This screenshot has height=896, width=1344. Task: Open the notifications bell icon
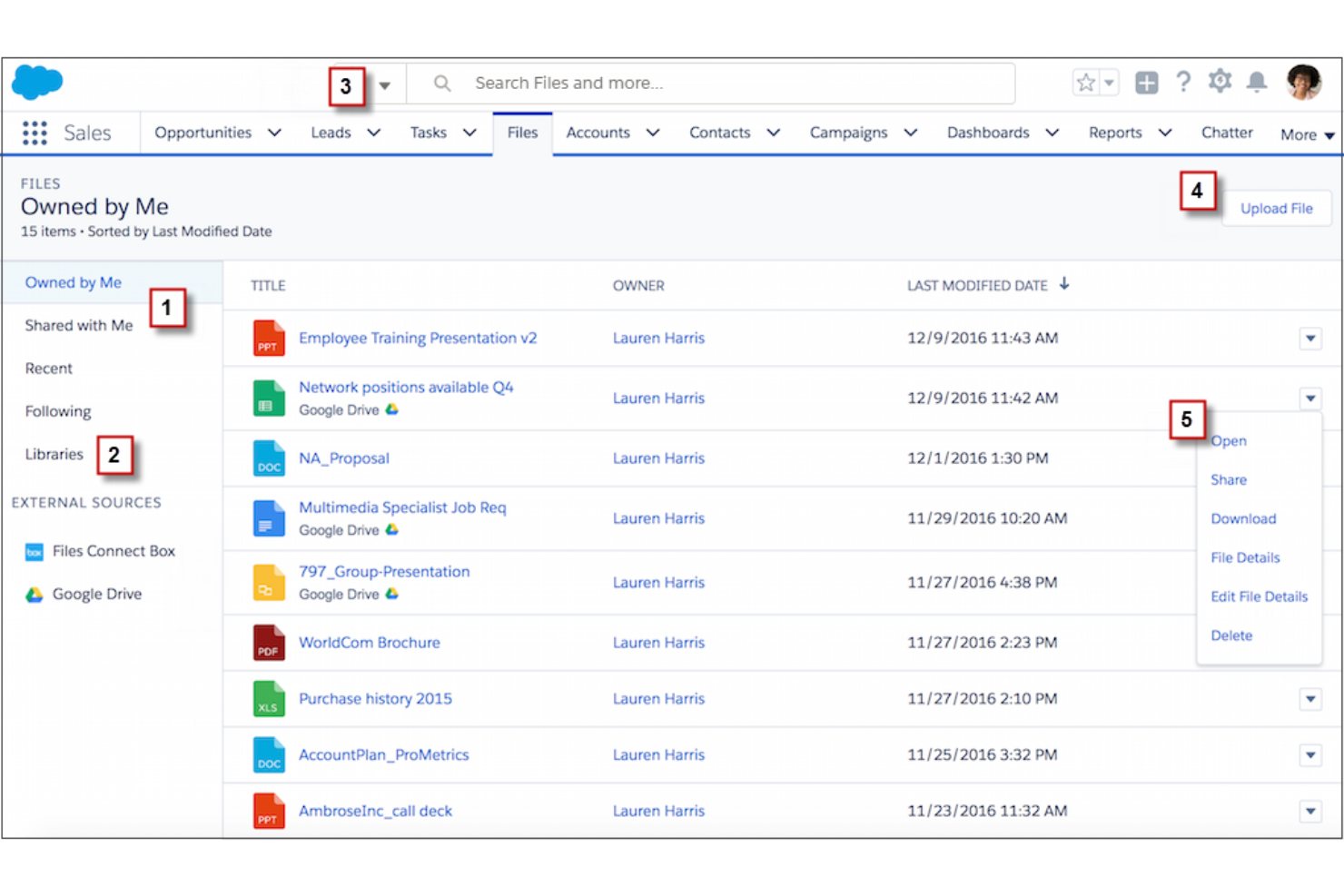[1256, 82]
